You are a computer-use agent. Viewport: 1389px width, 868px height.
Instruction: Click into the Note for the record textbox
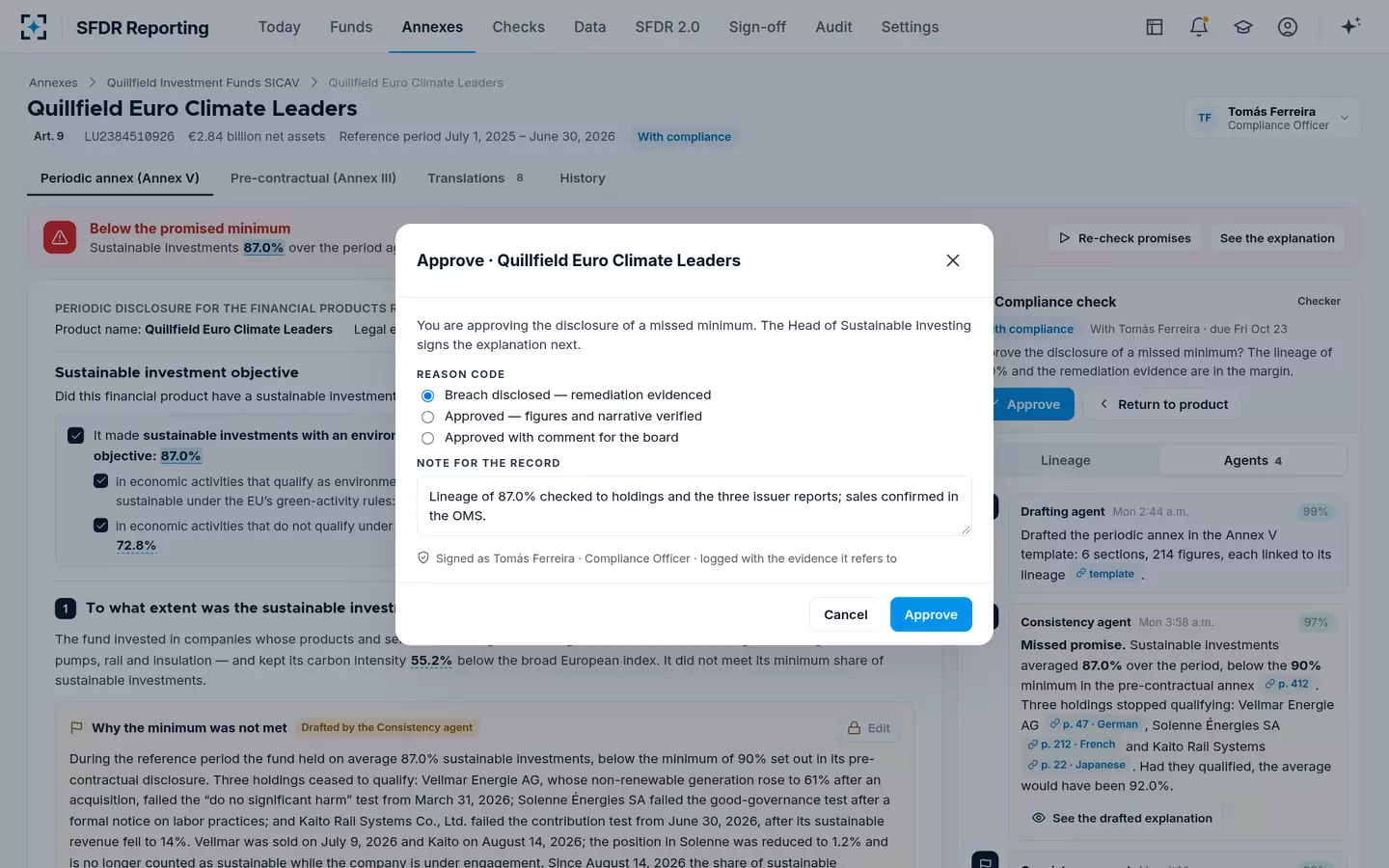pyautogui.click(x=694, y=506)
